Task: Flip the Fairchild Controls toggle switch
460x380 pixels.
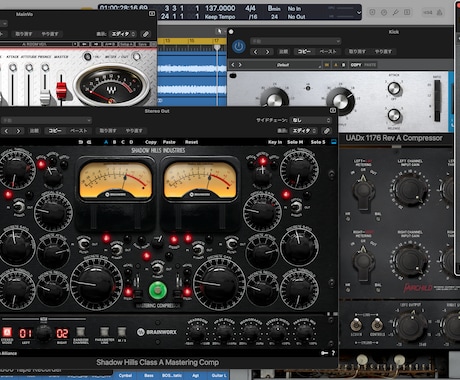Action: click(x=377, y=324)
